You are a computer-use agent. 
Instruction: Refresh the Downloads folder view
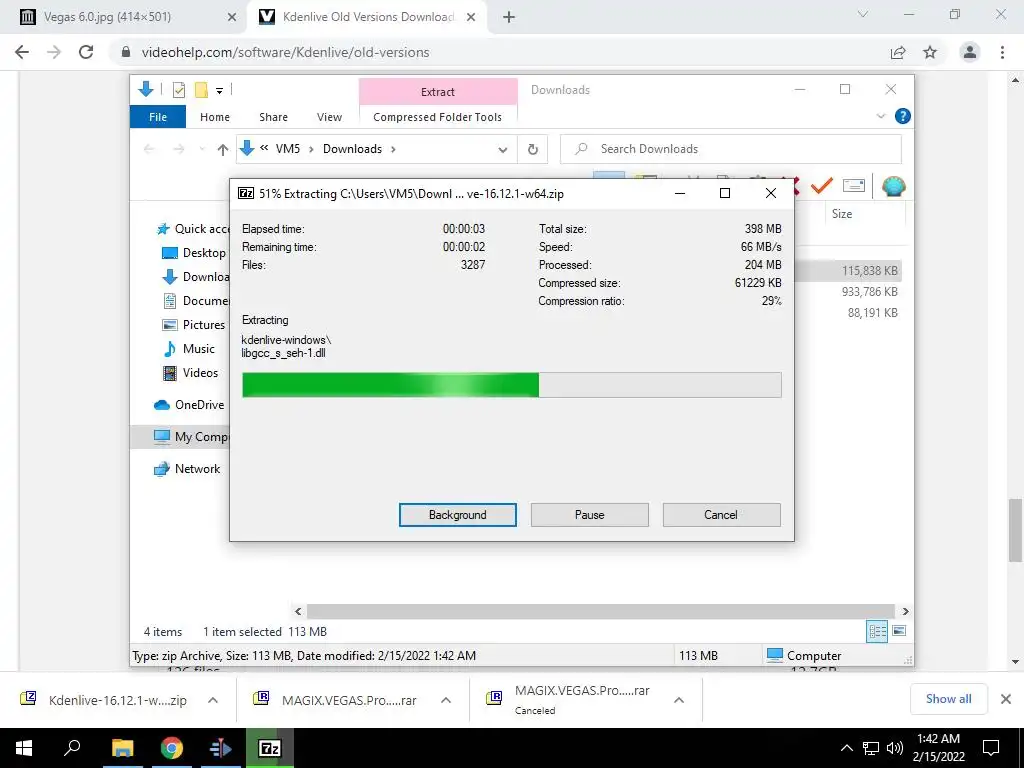tap(533, 150)
